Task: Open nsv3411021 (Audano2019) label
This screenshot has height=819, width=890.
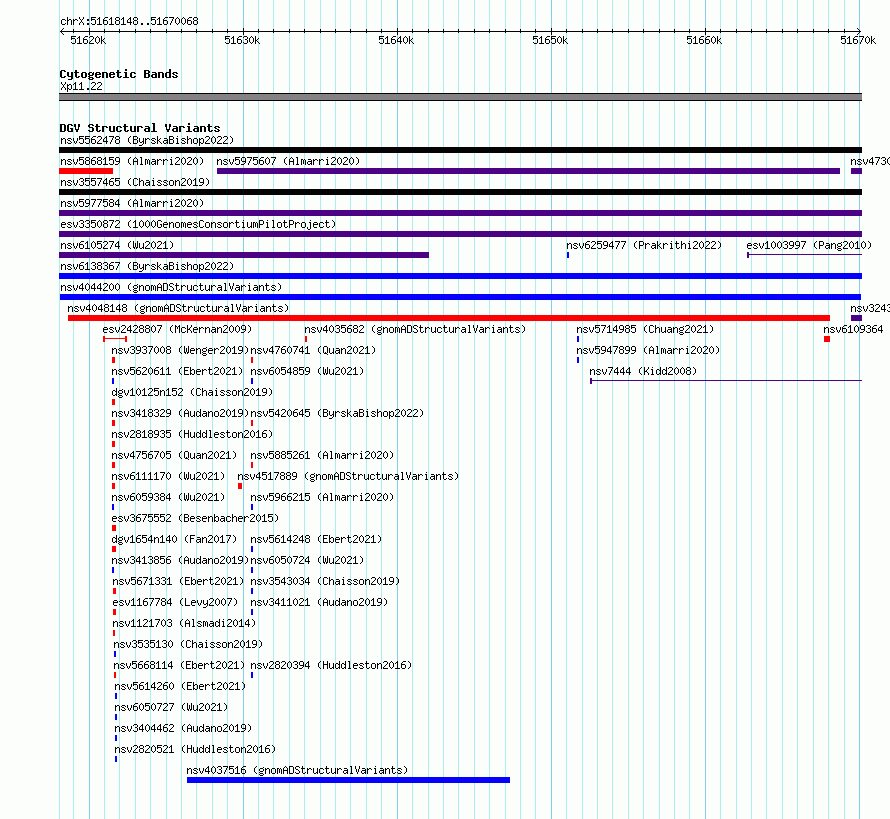Action: pyautogui.click(x=319, y=602)
